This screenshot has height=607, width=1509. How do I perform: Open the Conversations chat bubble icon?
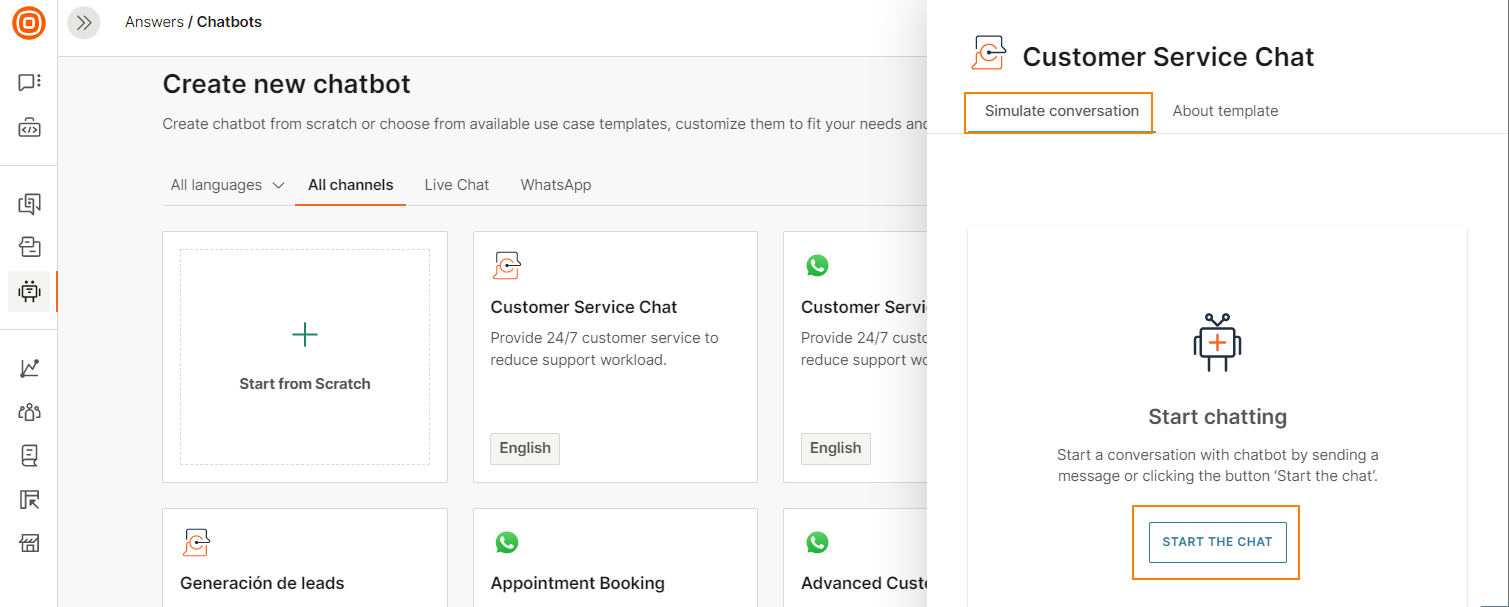point(29,83)
